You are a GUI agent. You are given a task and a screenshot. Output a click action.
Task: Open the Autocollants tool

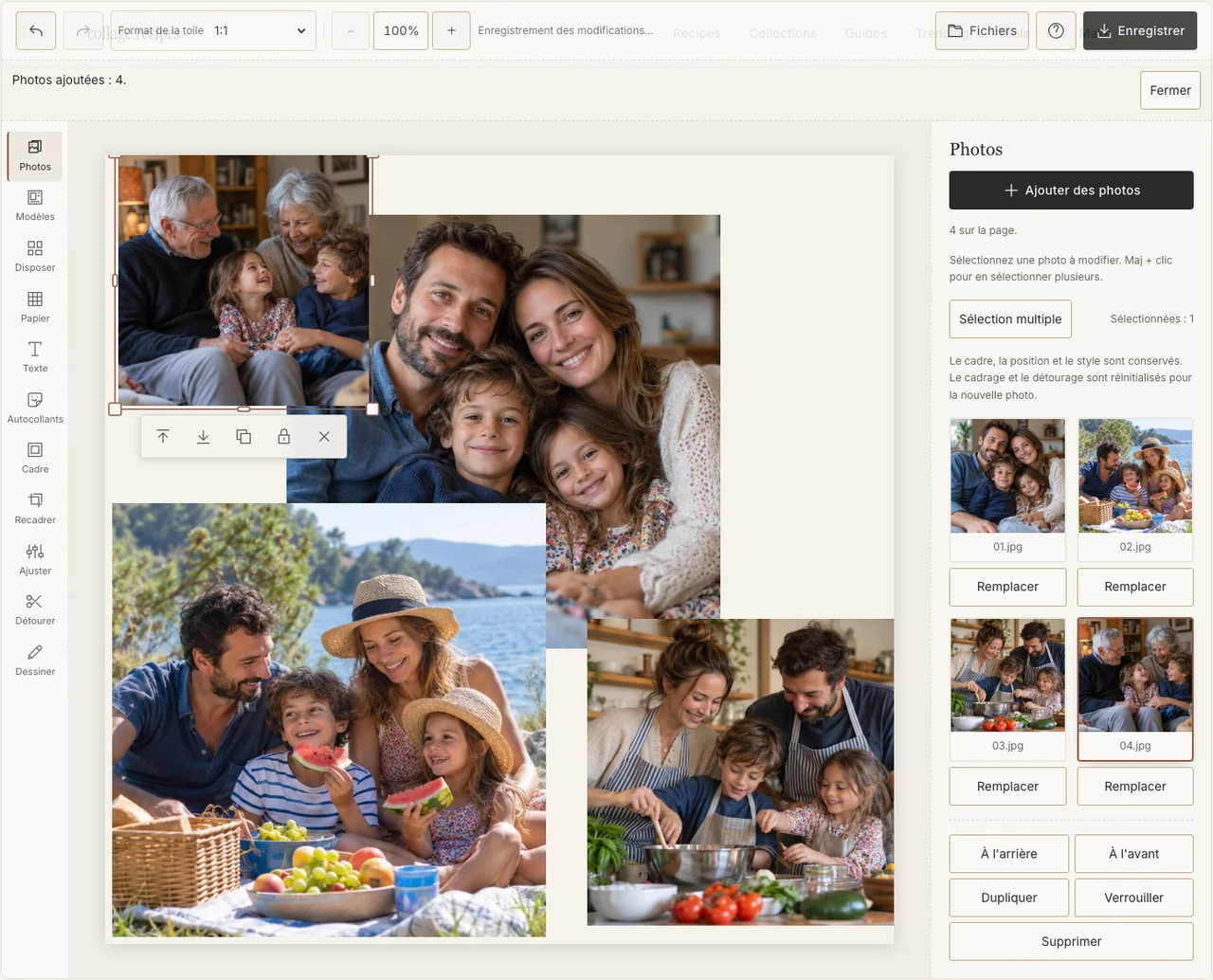(35, 408)
